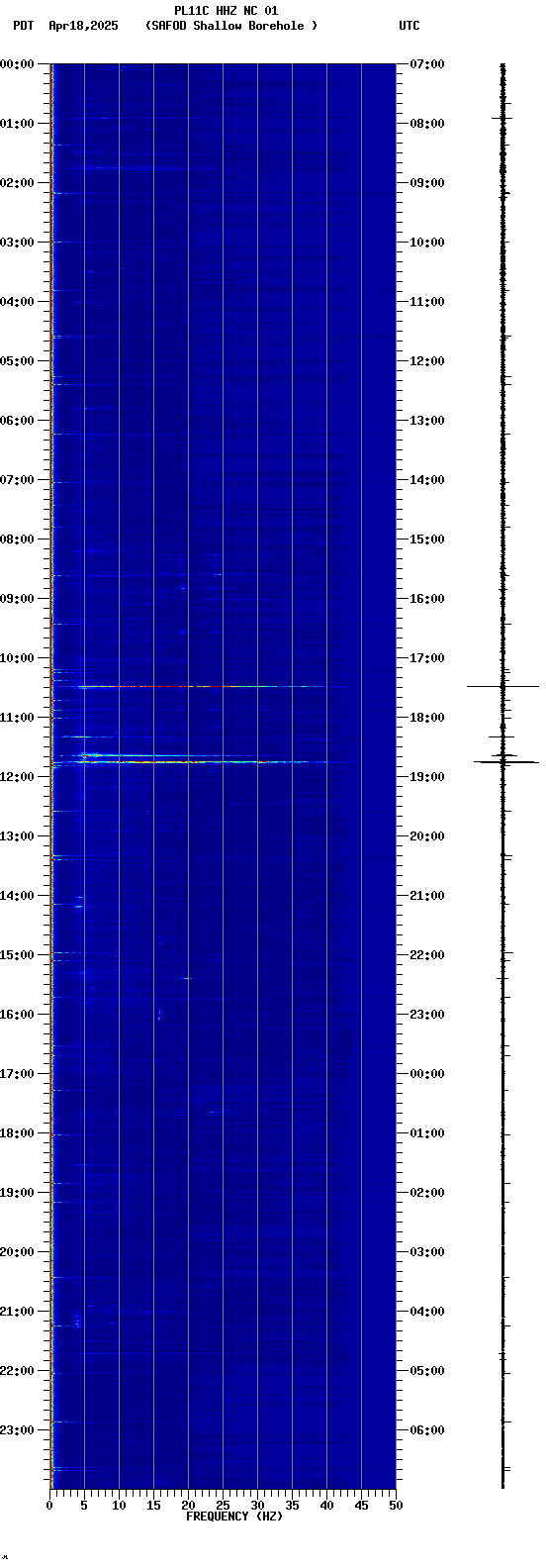Click the '(SAFOD Shallow Borehole )' subtitle

pyautogui.click(x=231, y=26)
